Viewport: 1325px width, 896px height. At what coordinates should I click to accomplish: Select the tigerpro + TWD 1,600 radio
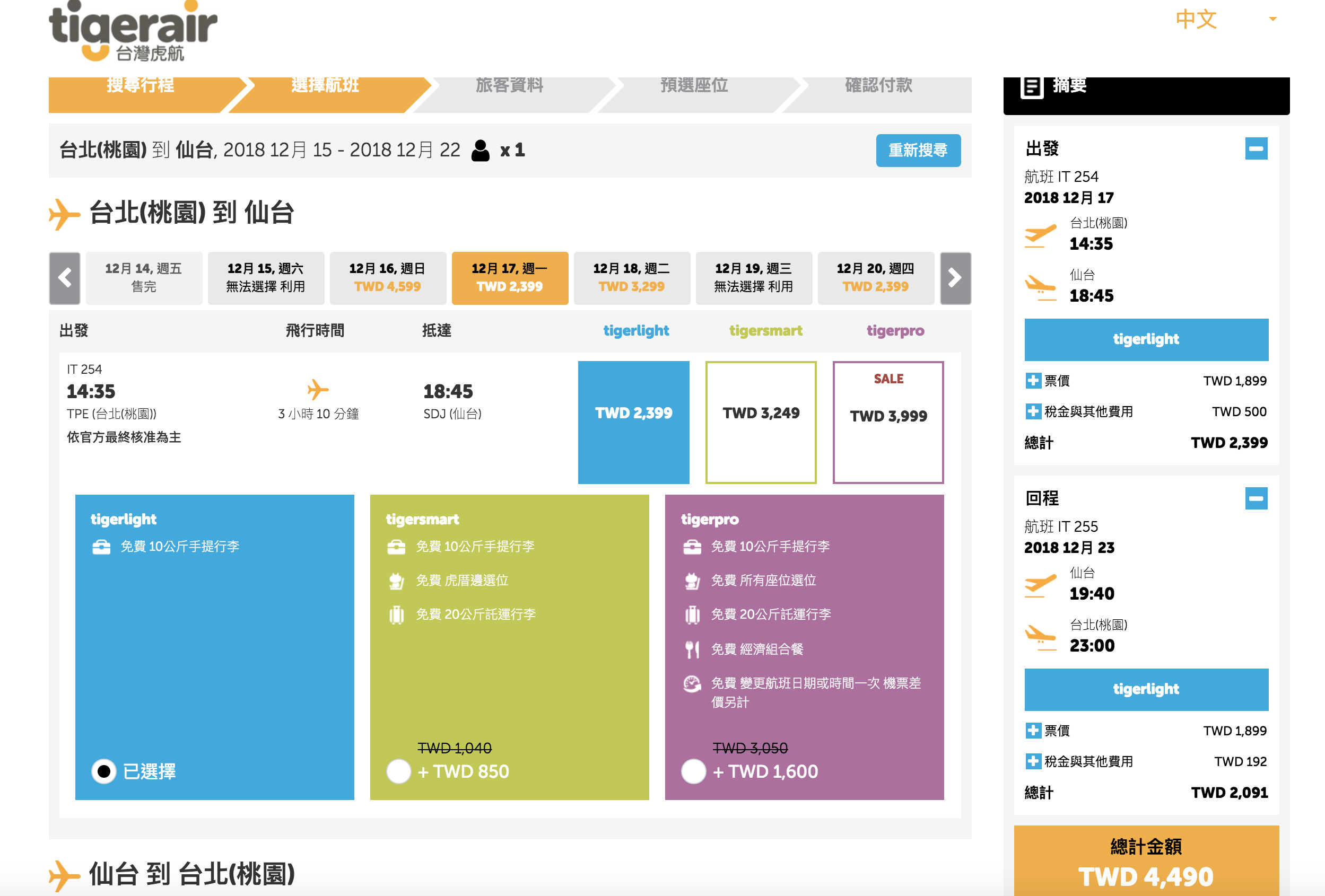pyautogui.click(x=693, y=771)
